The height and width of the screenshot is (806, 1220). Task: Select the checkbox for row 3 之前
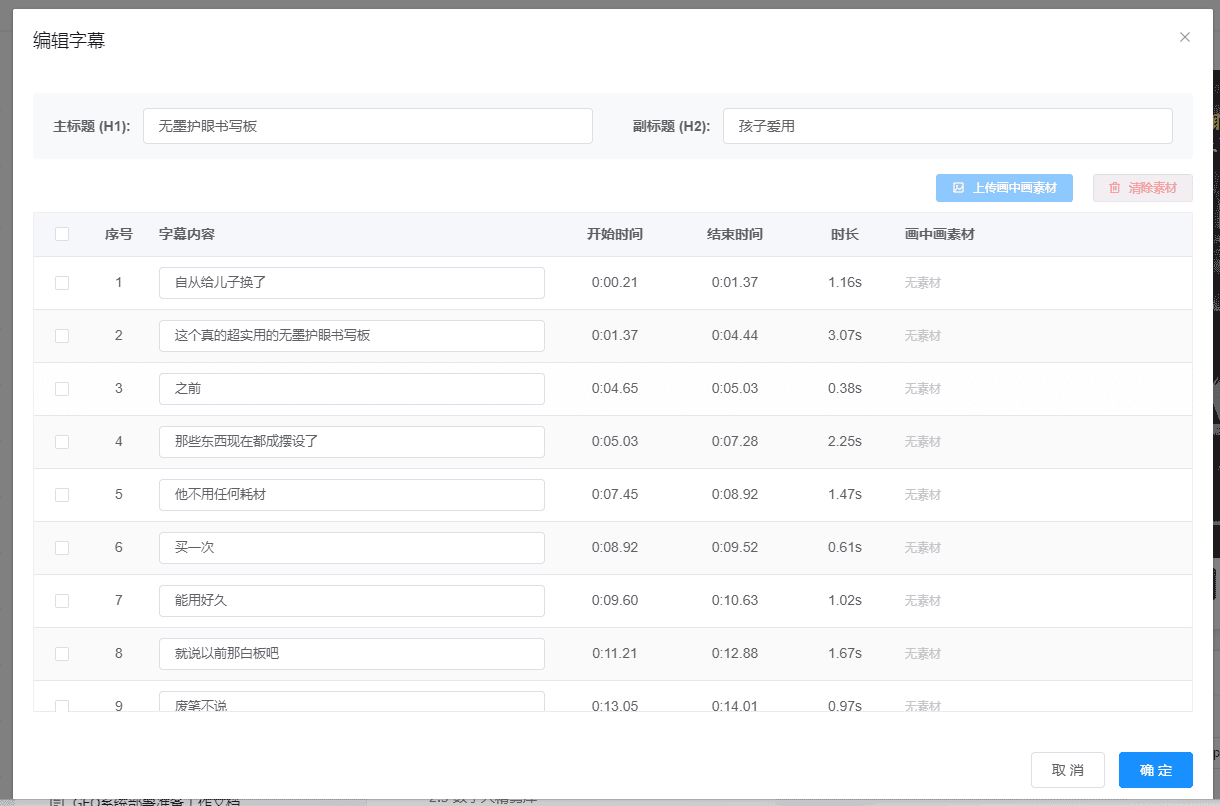[62, 389]
